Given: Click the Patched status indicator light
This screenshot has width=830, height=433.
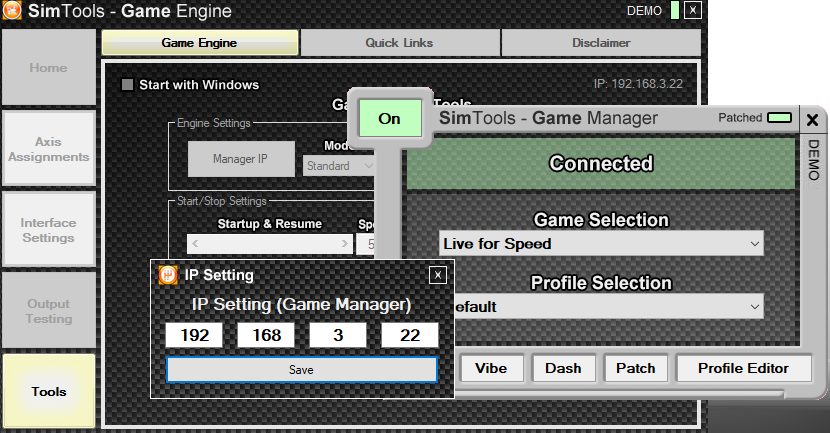Looking at the screenshot, I should click(x=779, y=118).
